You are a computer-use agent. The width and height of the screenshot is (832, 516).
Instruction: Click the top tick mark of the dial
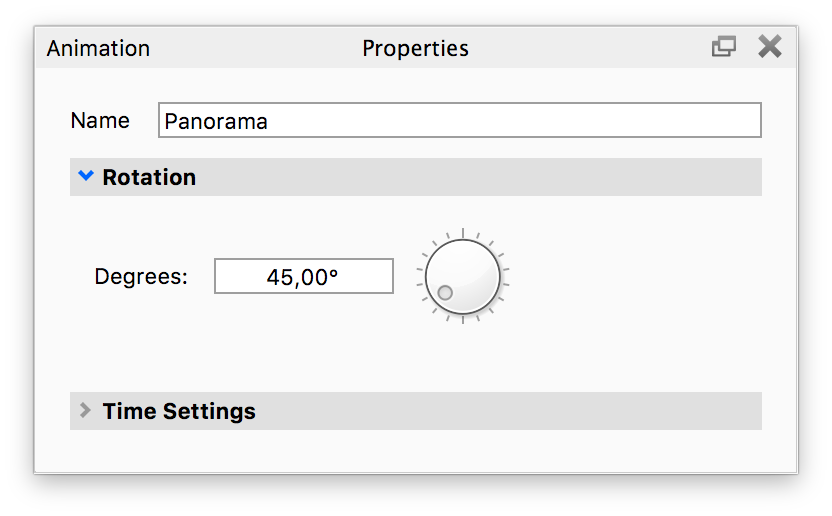pyautogui.click(x=462, y=231)
